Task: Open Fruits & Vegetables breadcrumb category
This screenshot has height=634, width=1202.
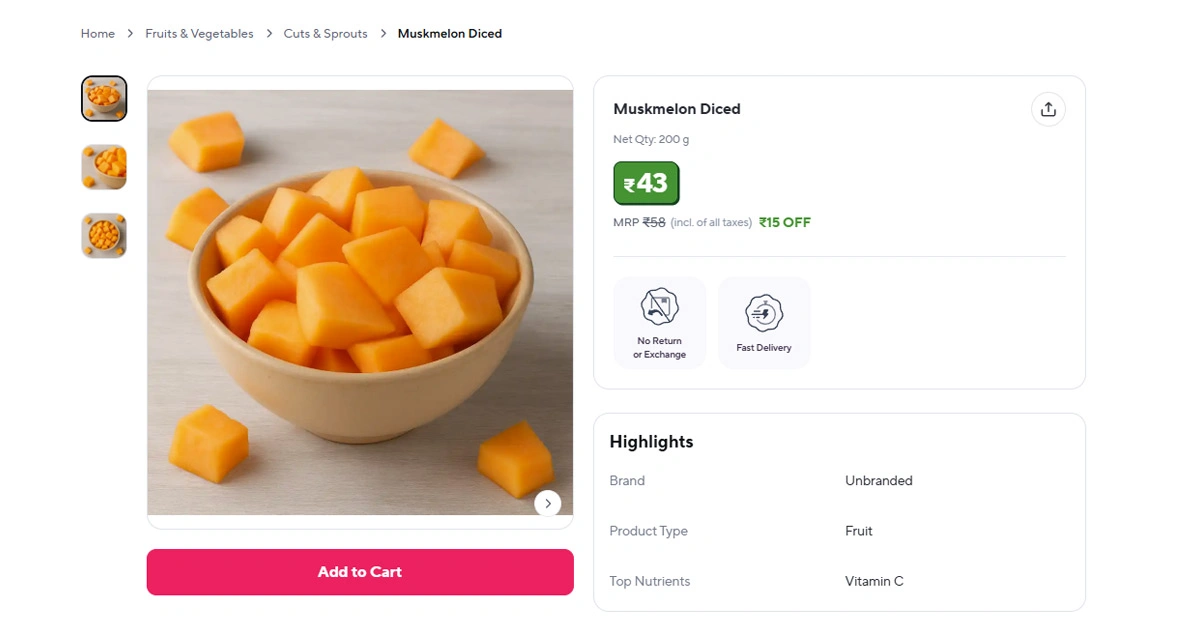Action: (199, 34)
